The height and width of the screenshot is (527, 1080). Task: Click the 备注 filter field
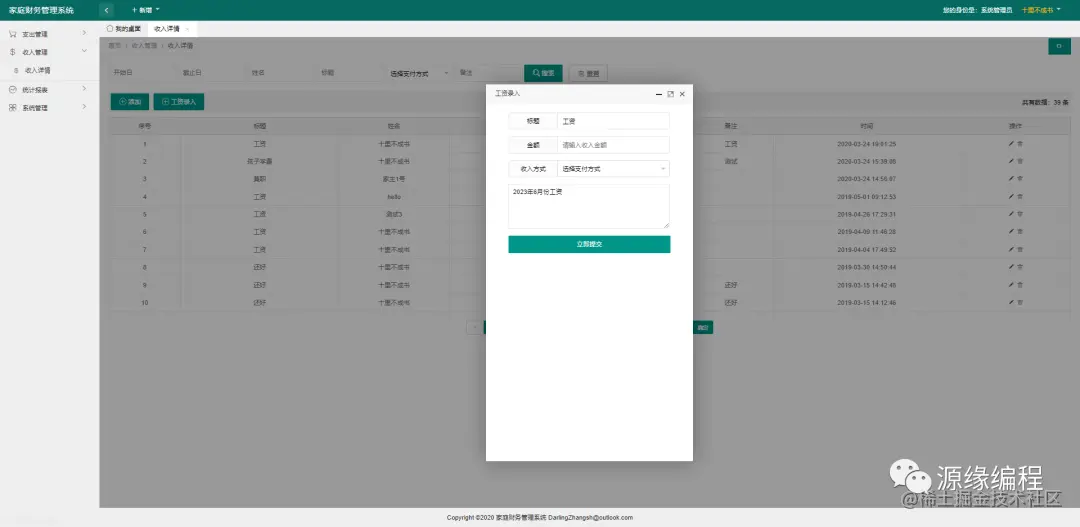(488, 73)
